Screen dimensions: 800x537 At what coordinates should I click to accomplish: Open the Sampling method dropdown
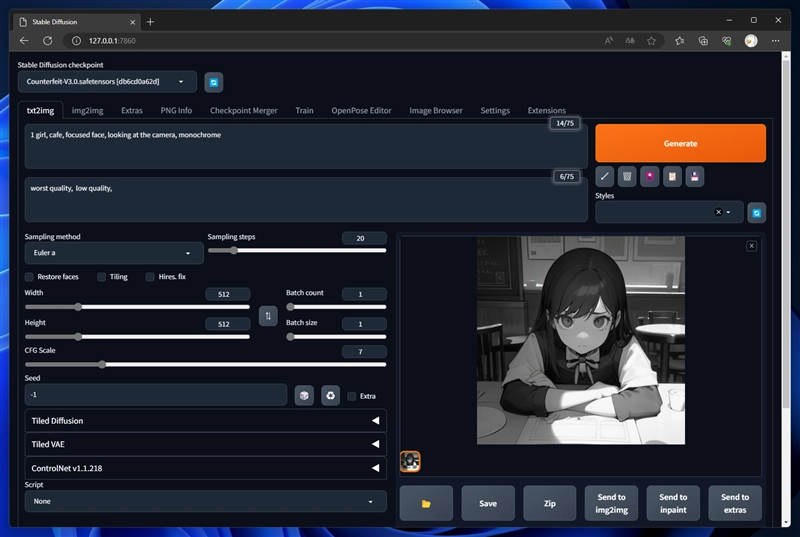tap(114, 253)
